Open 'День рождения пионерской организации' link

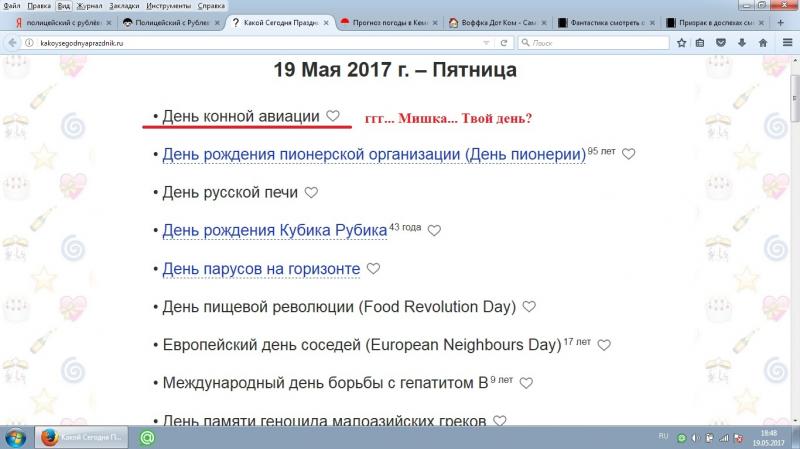[x=374, y=155]
